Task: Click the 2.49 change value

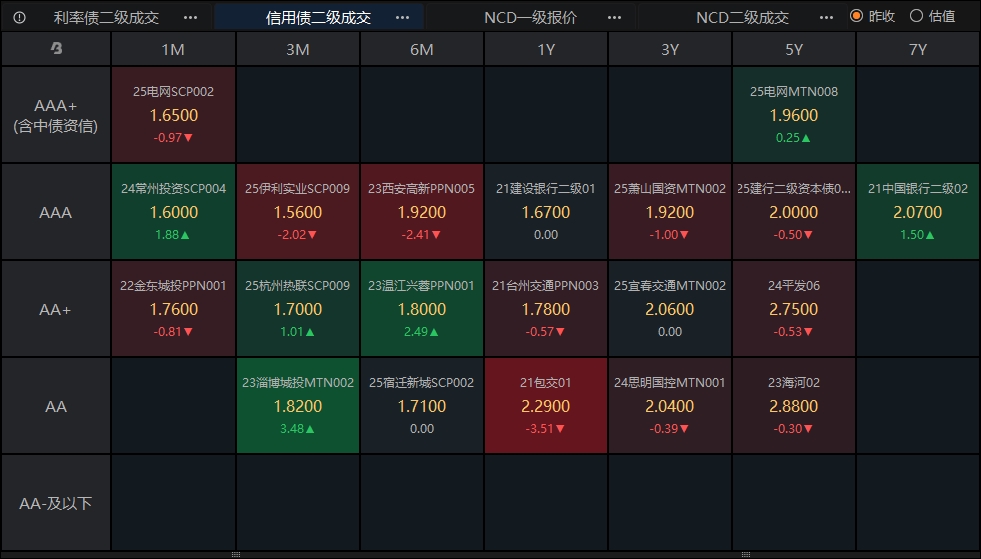Action: pos(416,332)
